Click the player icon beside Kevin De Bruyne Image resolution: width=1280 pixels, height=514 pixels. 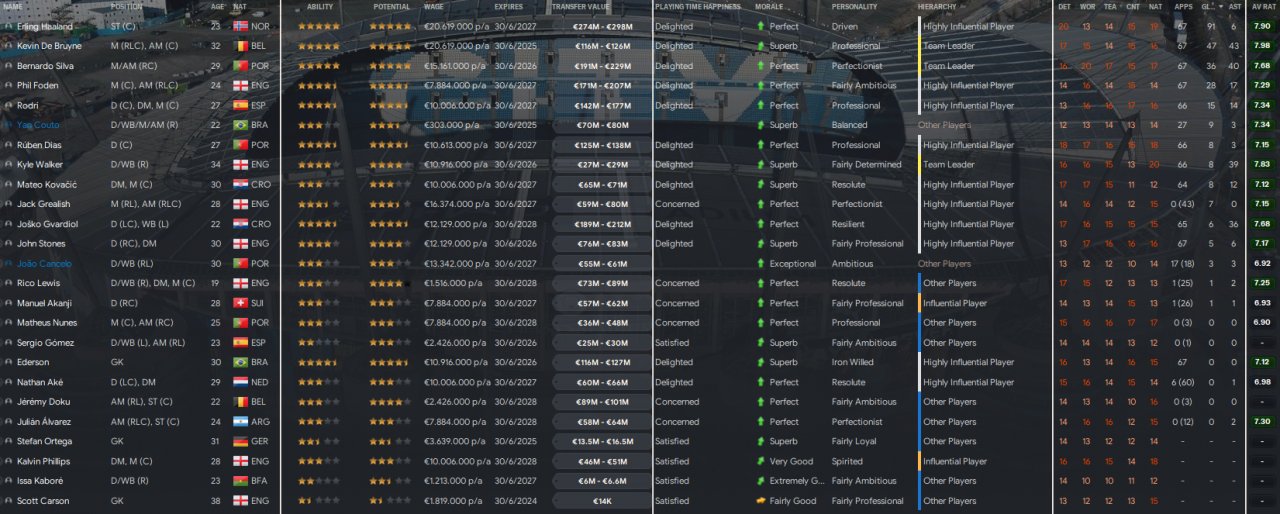(8, 46)
